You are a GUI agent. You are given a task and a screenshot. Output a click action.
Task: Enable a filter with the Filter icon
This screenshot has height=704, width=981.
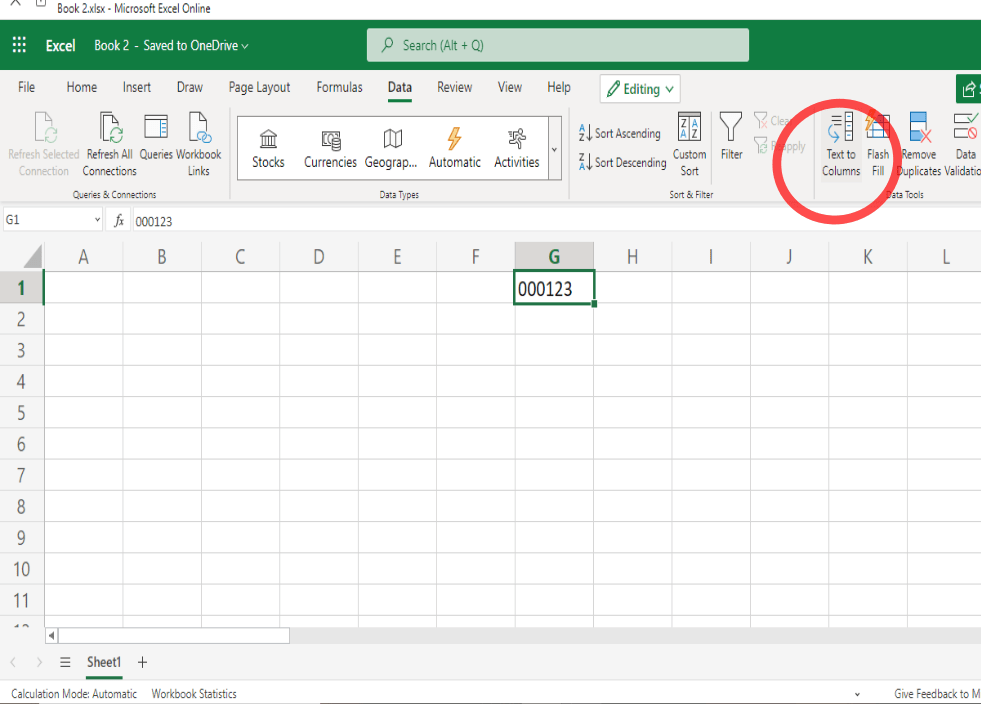(x=731, y=140)
